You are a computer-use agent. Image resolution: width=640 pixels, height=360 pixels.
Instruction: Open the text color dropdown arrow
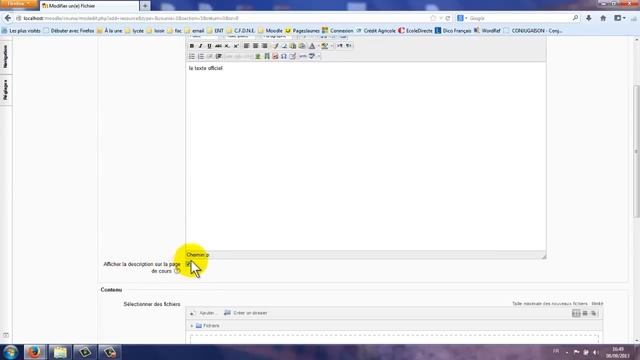pyautogui.click(x=318, y=46)
